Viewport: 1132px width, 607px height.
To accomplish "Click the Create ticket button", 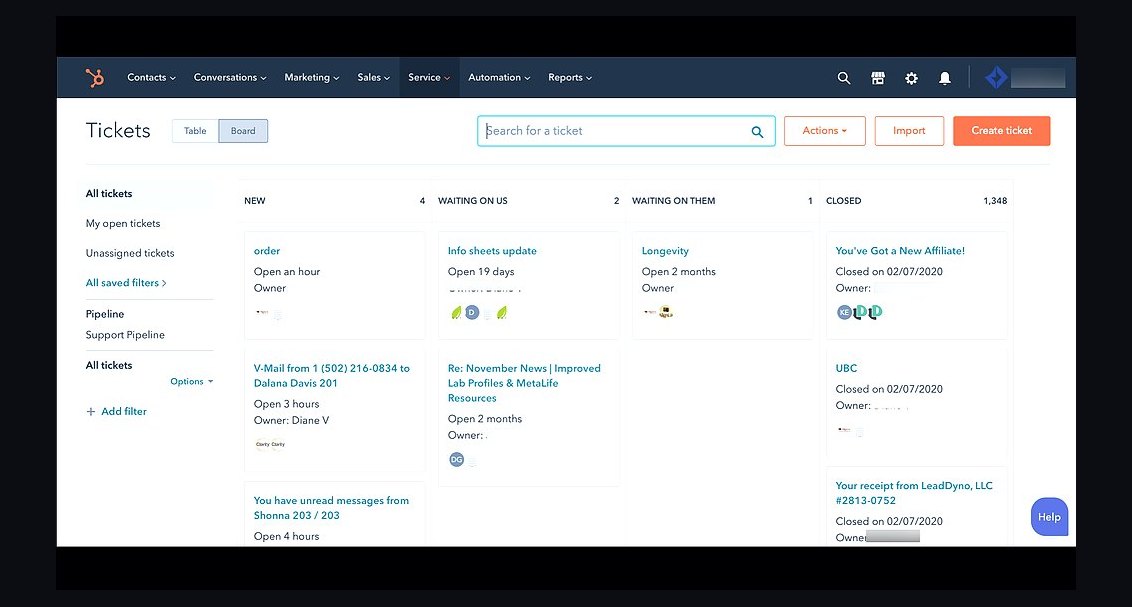I will 1001,131.
